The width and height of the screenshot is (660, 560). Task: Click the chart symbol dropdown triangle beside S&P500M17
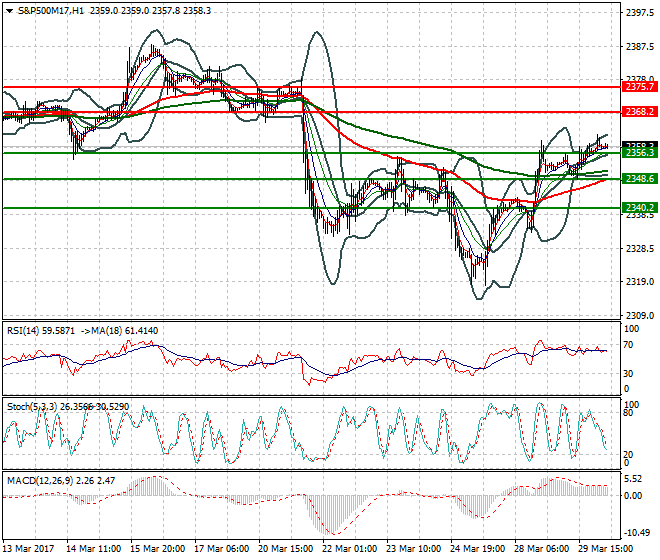point(9,11)
